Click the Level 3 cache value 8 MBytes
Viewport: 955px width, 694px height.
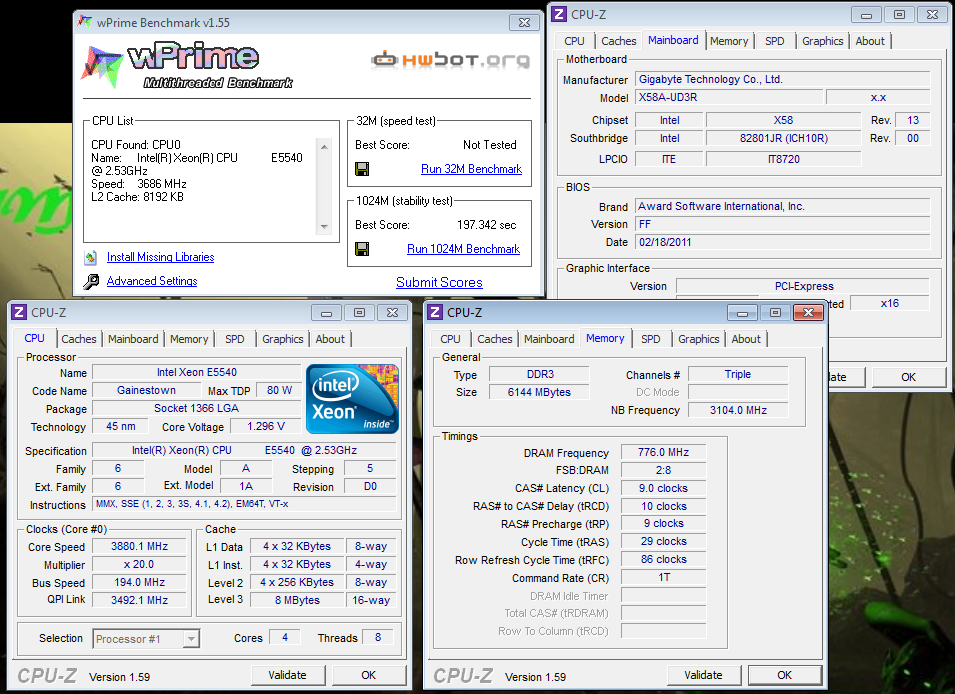(297, 600)
